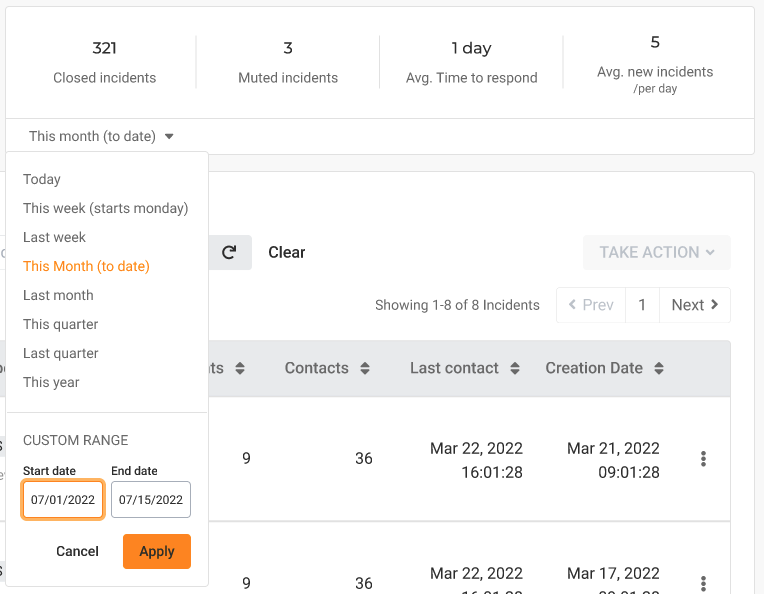764x594 pixels.
Task: Sort by Contacts column arrows
Action: (365, 369)
